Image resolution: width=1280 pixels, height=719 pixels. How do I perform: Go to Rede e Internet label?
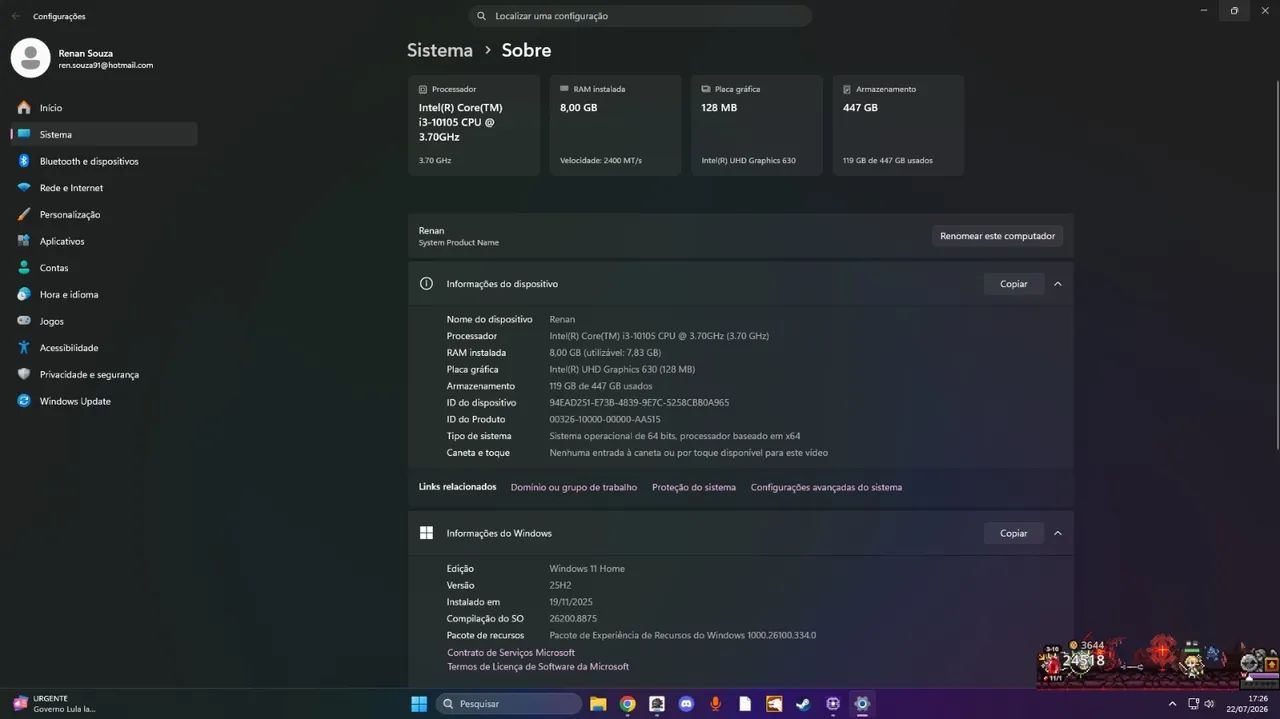click(71, 188)
